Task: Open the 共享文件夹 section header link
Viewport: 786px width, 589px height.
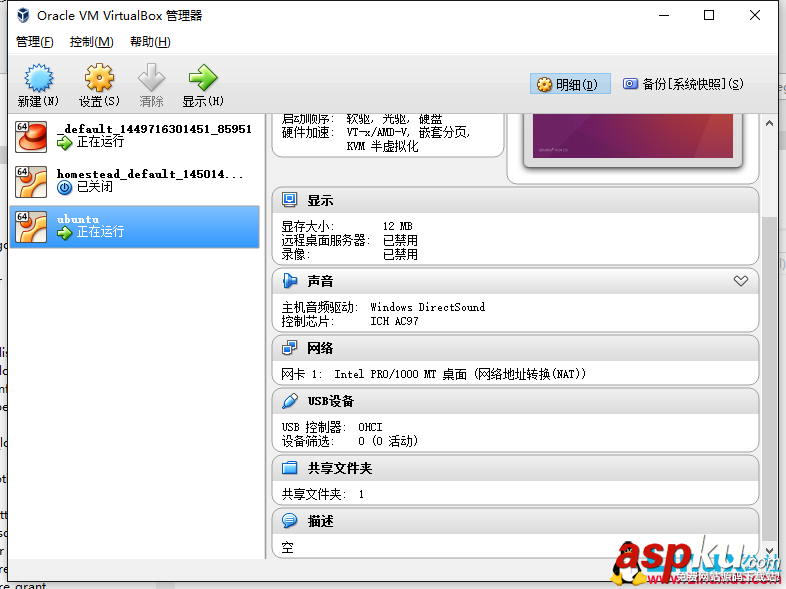Action: [340, 468]
